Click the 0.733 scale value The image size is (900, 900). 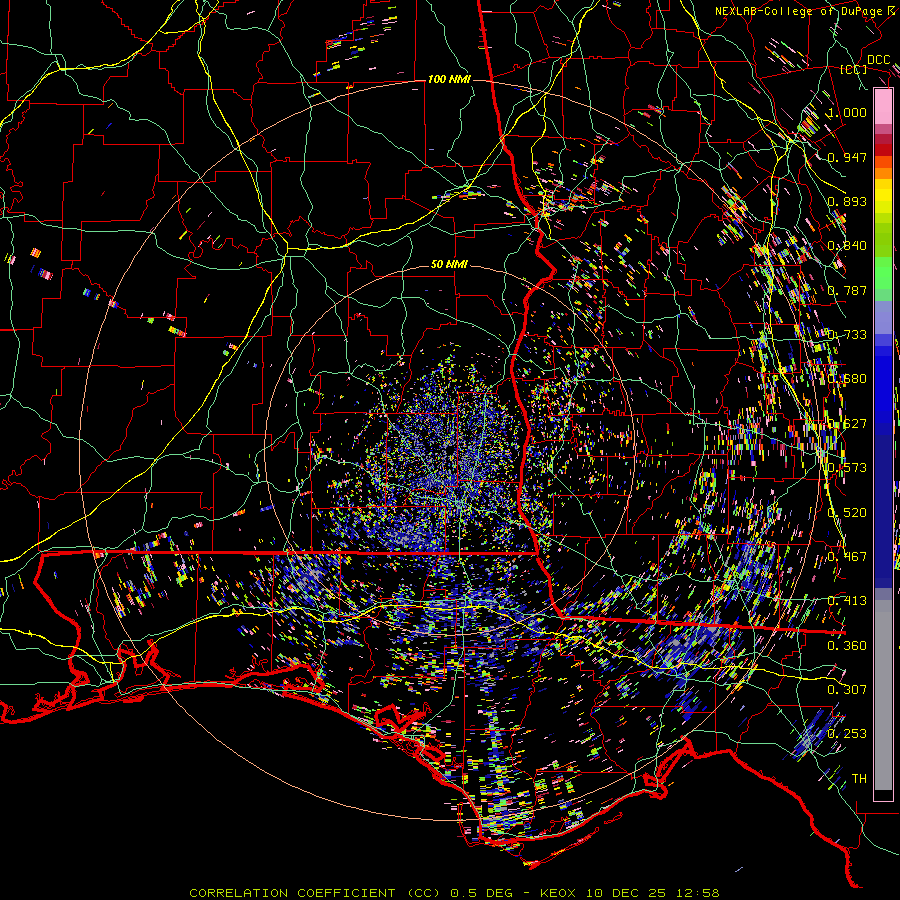pyautogui.click(x=847, y=335)
